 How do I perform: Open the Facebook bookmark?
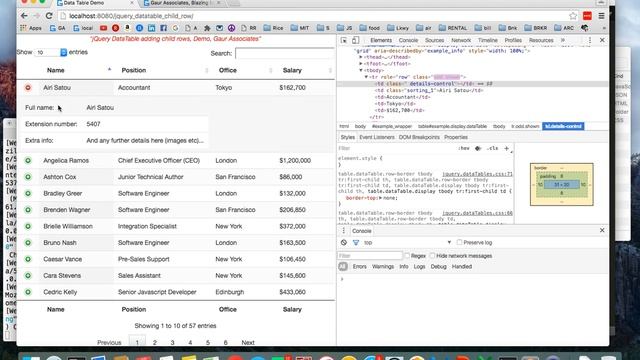click(163, 28)
